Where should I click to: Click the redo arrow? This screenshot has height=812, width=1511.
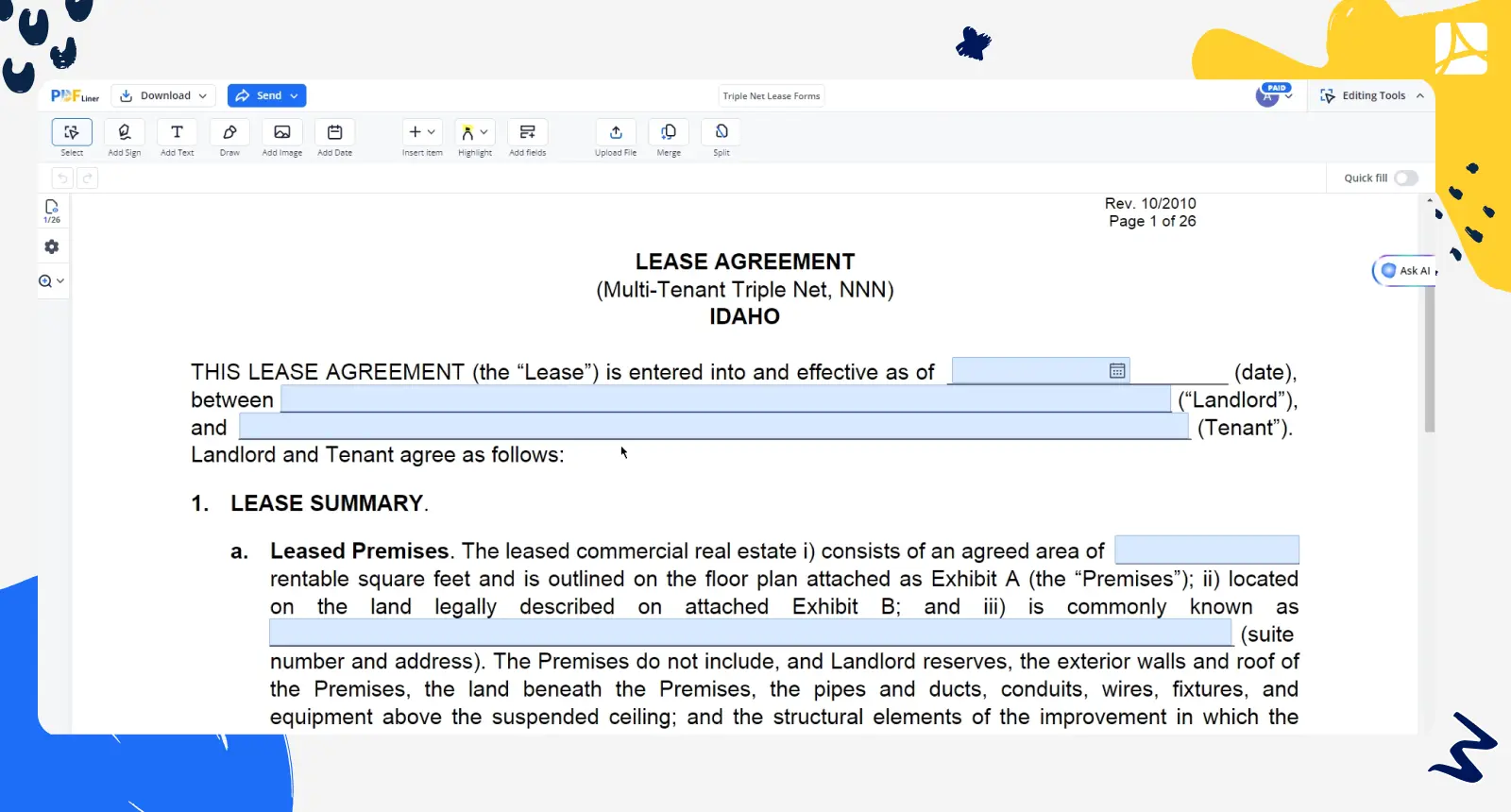click(x=87, y=178)
